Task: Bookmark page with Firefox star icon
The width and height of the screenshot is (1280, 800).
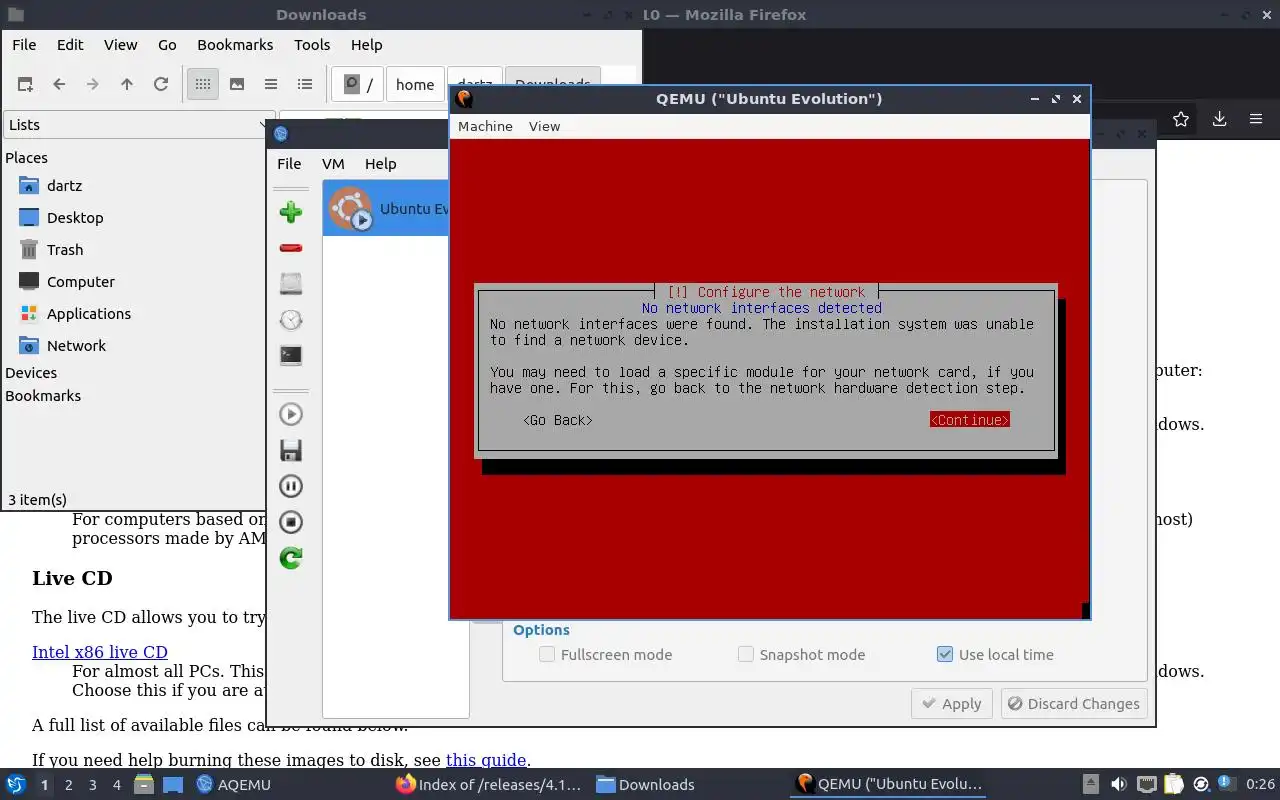Action: coord(1181,119)
